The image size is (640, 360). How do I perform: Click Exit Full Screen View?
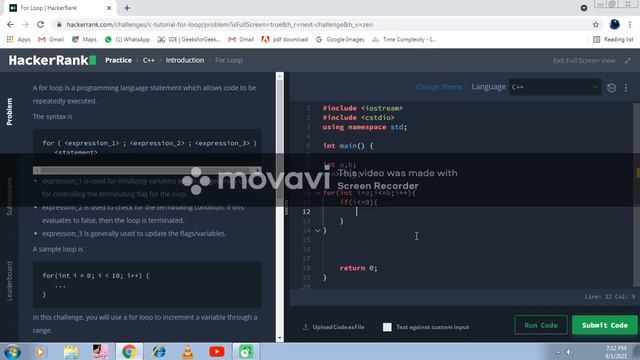coord(584,60)
